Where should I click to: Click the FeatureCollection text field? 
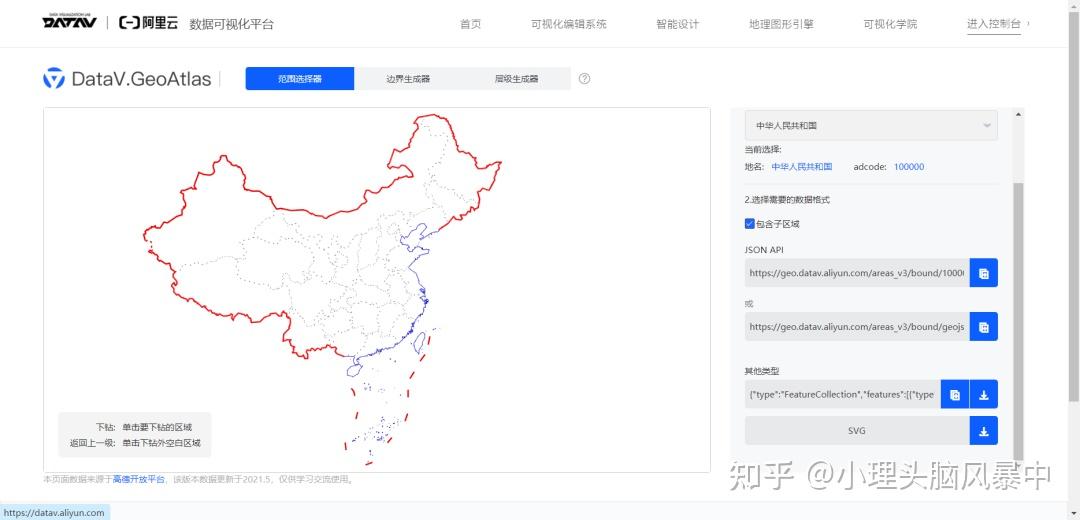pos(842,395)
